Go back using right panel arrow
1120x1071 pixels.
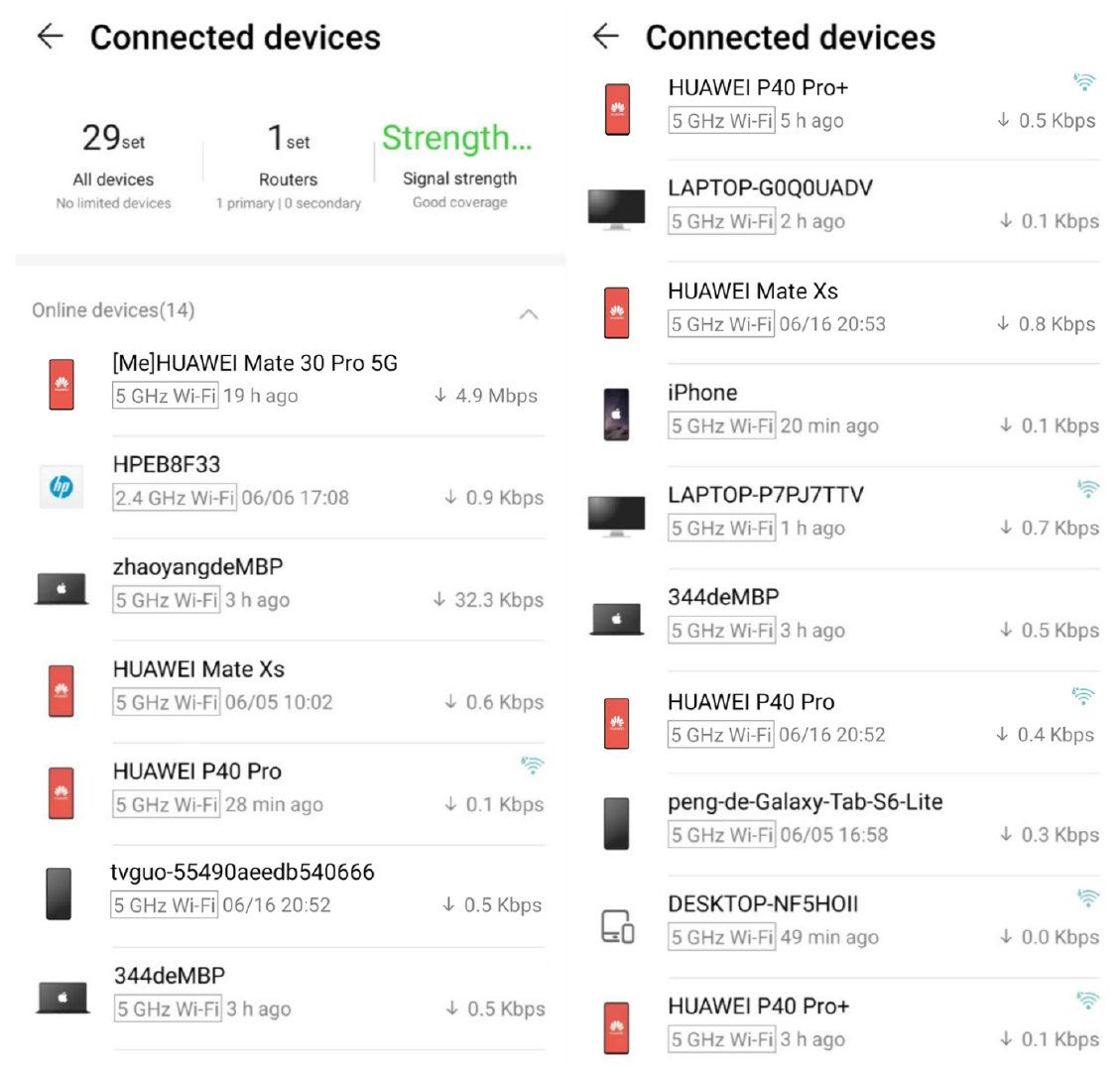[x=606, y=35]
